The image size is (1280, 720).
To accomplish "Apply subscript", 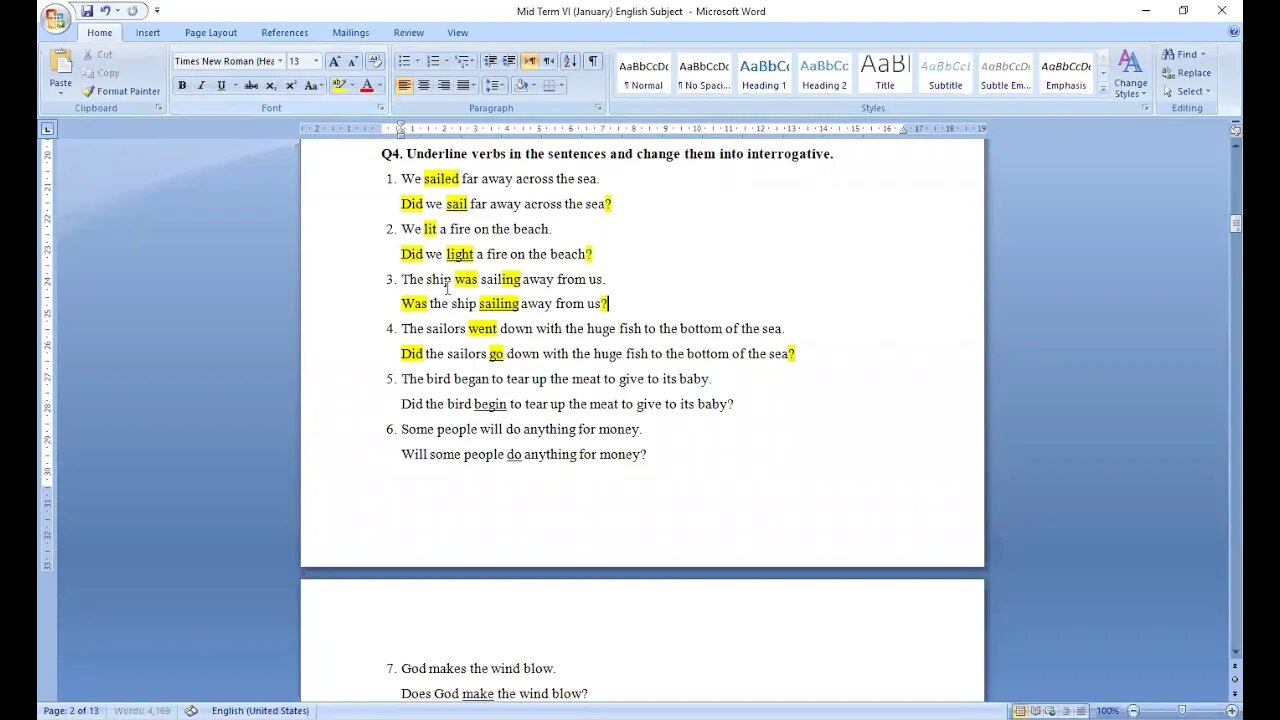I will coord(271,86).
